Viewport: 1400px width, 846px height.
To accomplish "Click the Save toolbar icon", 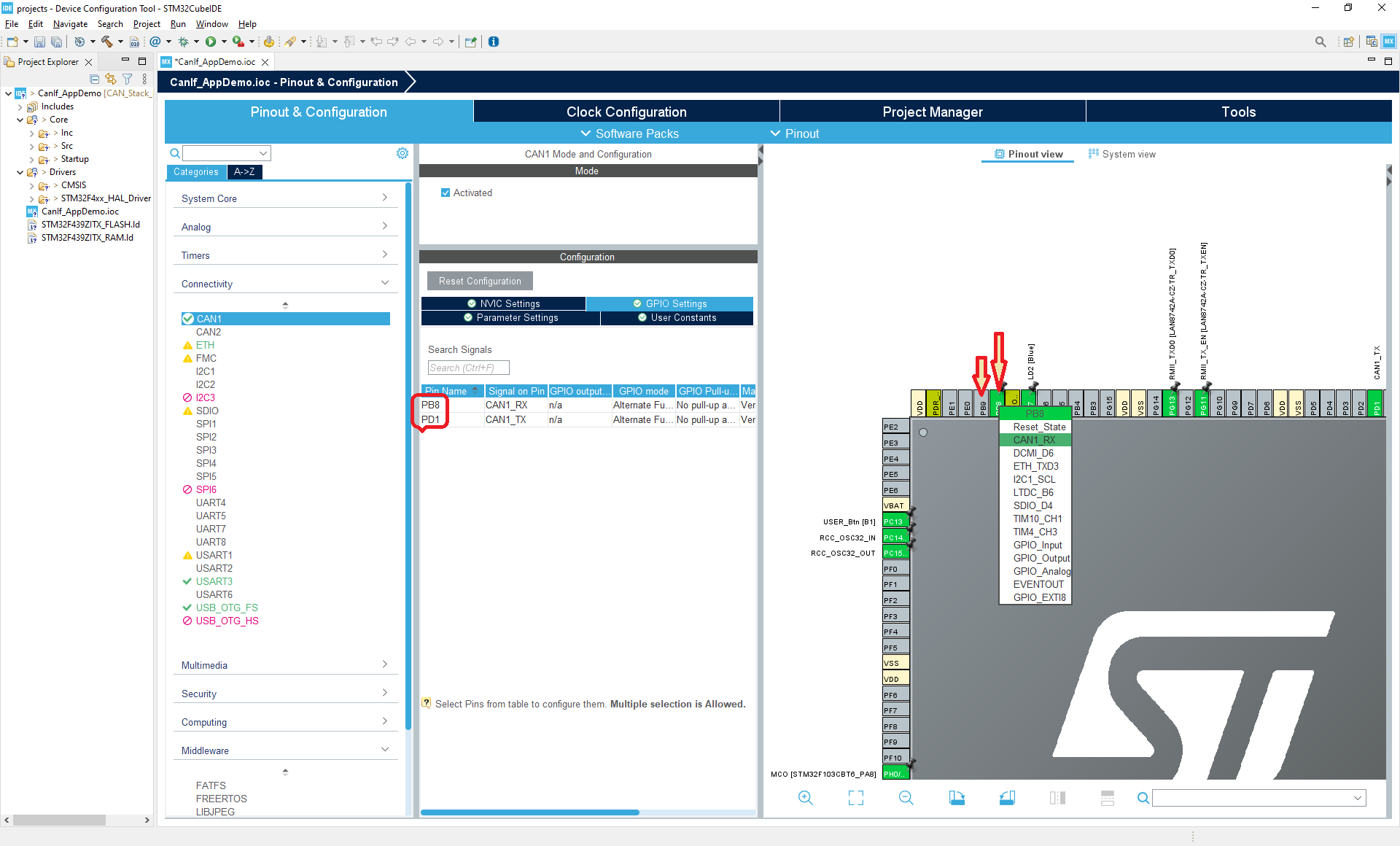I will (x=39, y=42).
